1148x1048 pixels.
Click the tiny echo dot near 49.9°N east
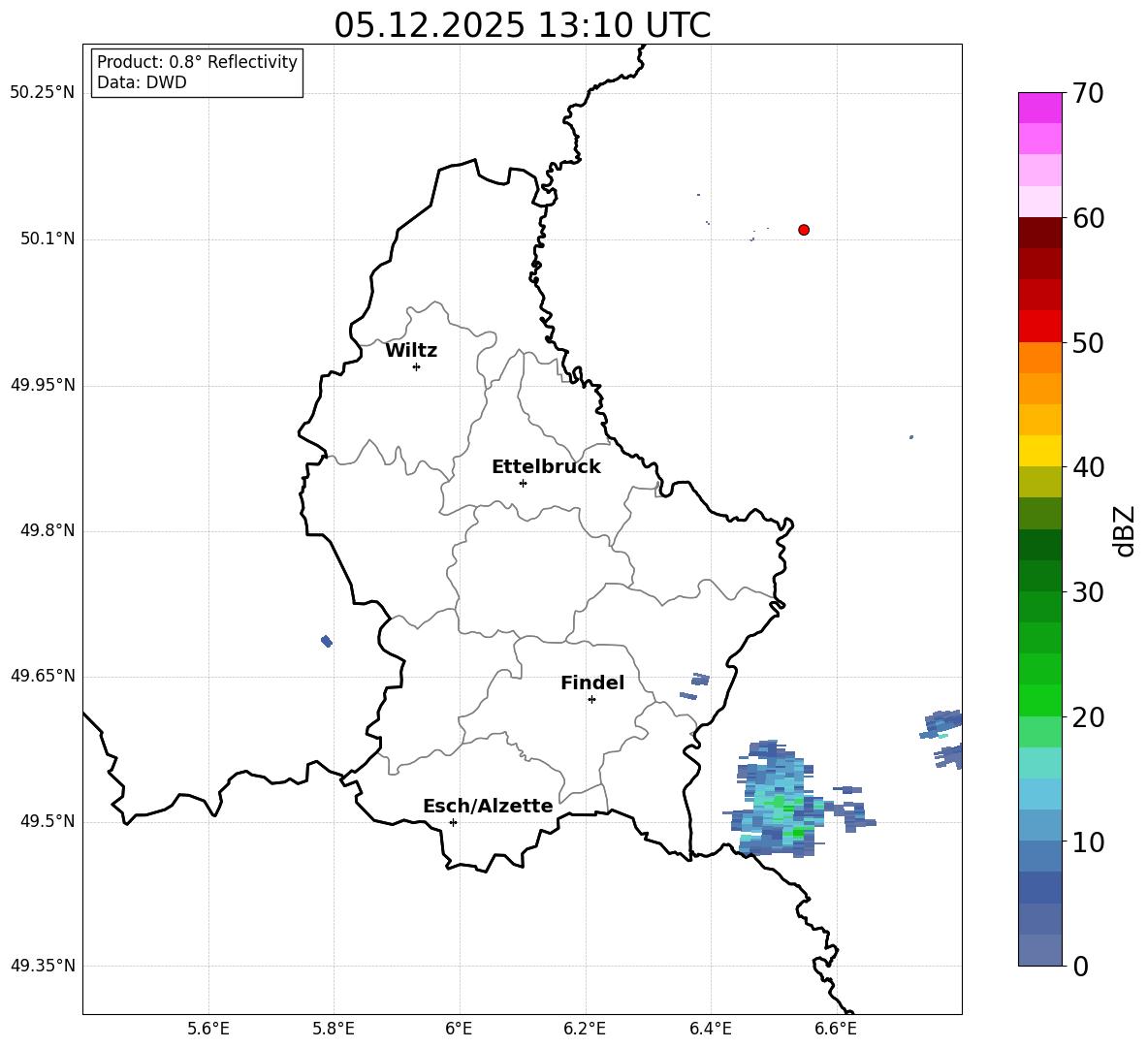pos(911,437)
